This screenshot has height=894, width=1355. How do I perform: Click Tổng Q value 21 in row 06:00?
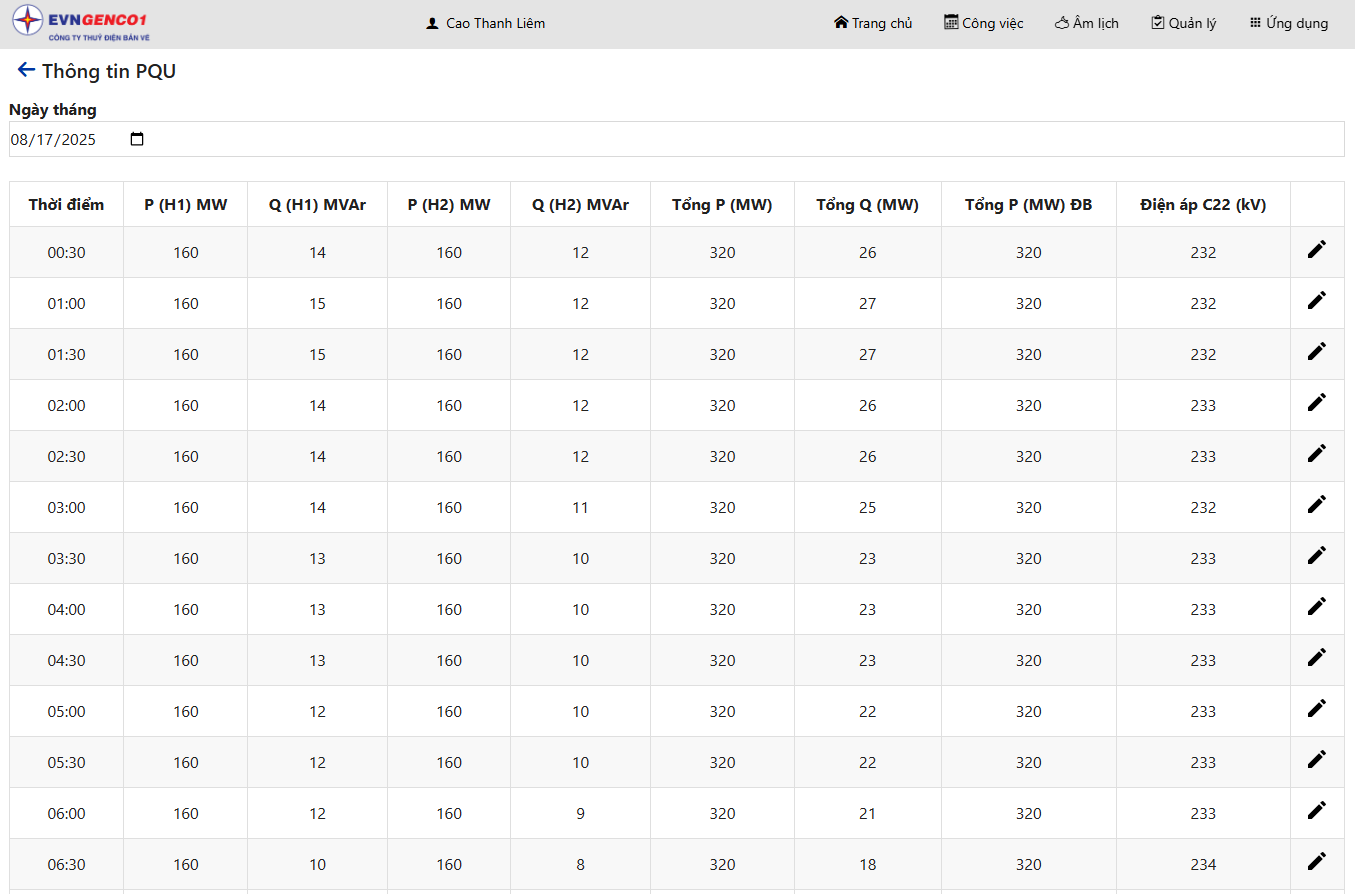click(x=867, y=814)
